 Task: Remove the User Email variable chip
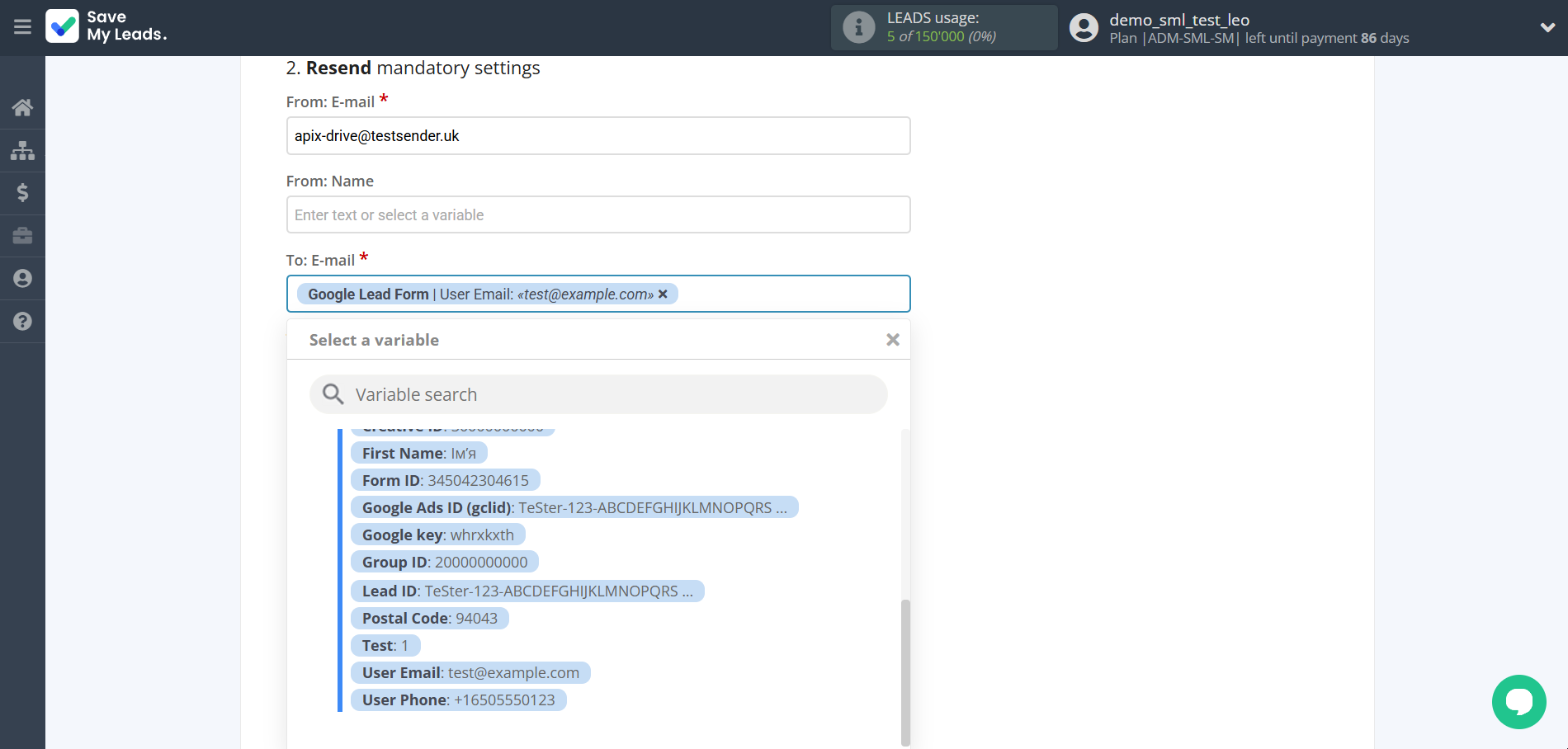(664, 294)
